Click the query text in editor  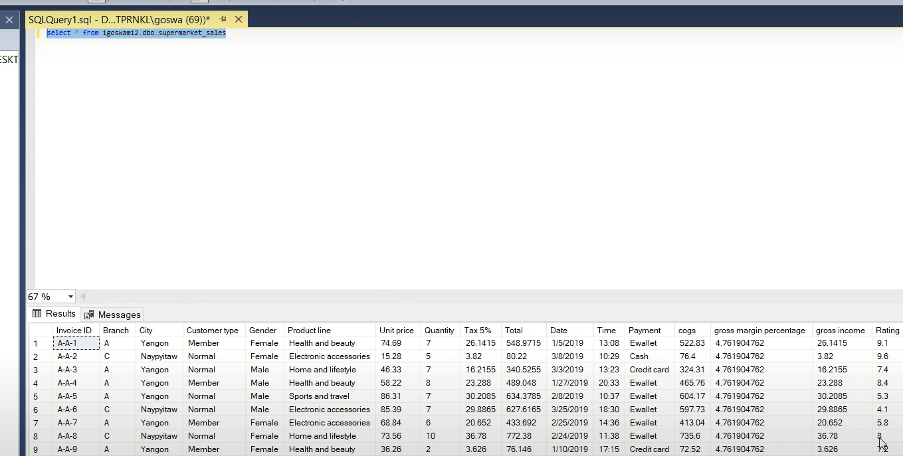(x=136, y=34)
